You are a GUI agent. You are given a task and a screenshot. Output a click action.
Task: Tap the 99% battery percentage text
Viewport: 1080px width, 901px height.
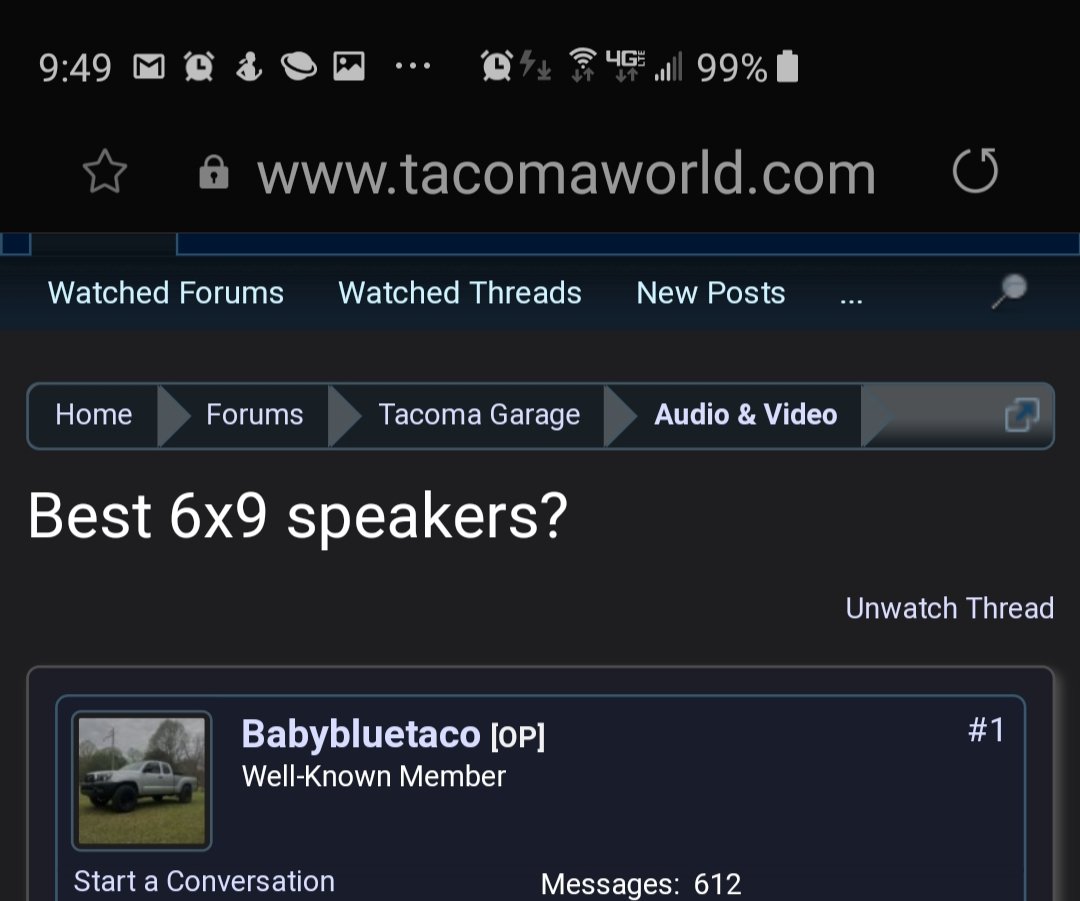point(731,68)
